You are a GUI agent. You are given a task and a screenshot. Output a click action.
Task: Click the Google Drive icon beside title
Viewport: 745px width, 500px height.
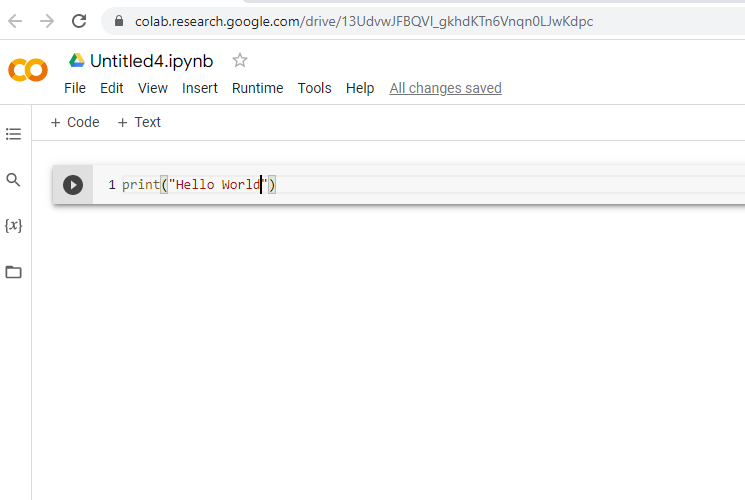tap(76, 60)
